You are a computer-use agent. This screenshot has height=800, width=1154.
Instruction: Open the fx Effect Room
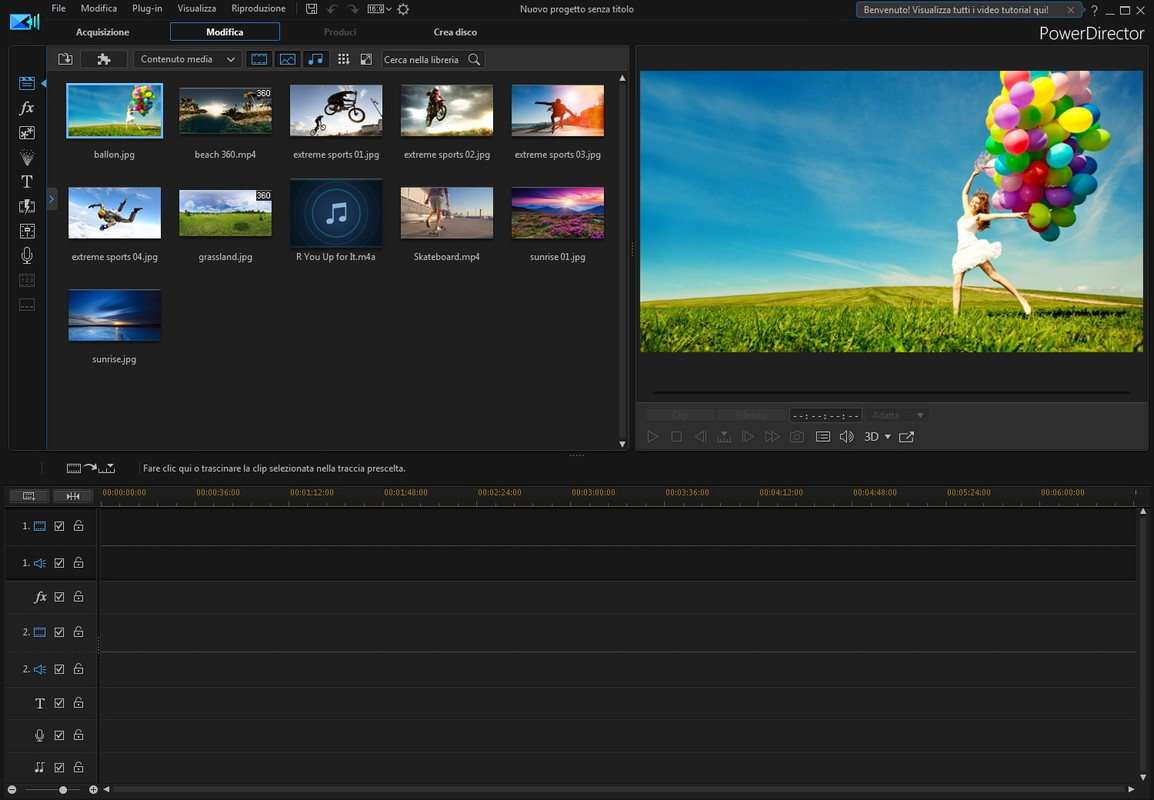coord(26,108)
